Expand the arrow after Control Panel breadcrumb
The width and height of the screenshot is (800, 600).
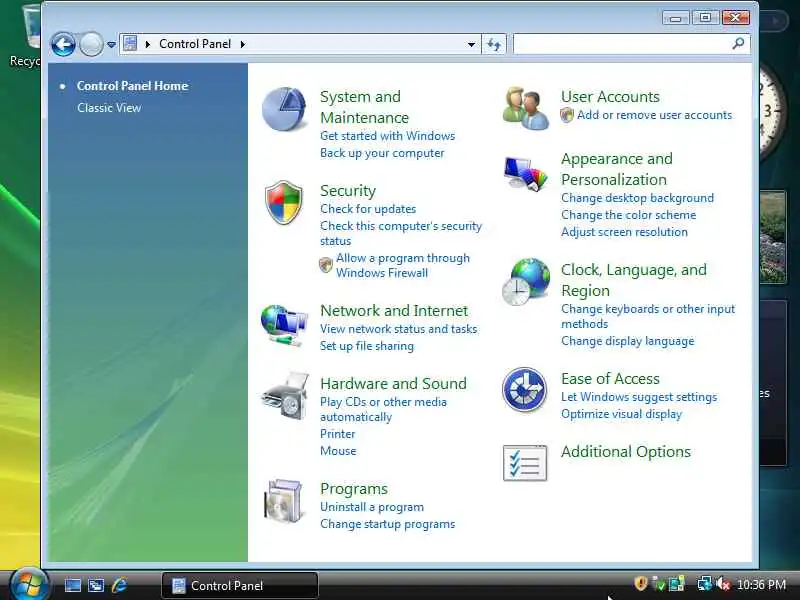click(243, 44)
